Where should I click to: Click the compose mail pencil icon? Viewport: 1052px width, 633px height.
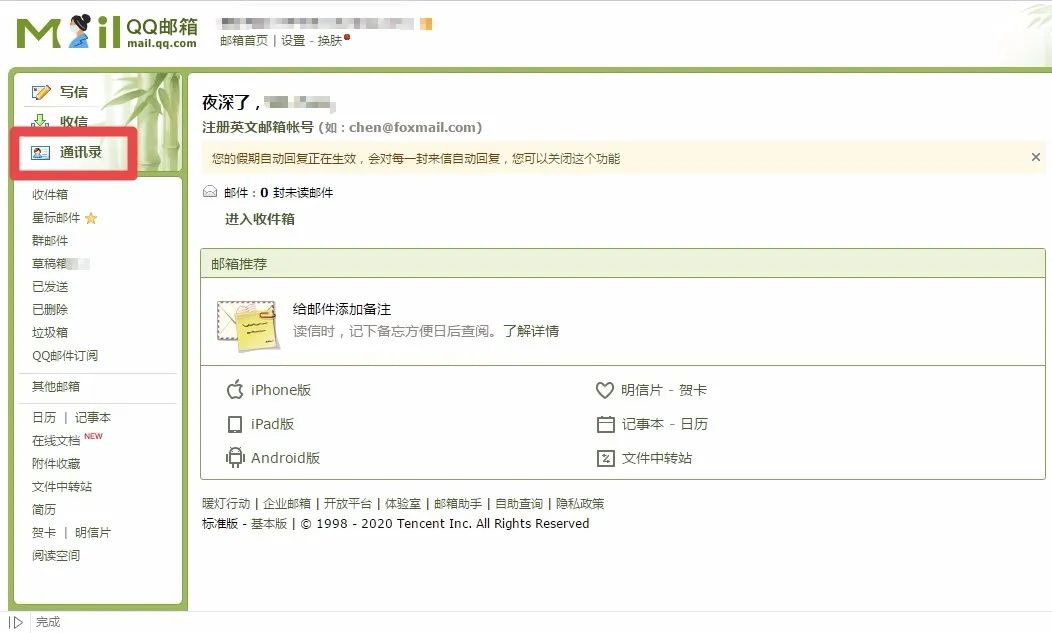[41, 92]
